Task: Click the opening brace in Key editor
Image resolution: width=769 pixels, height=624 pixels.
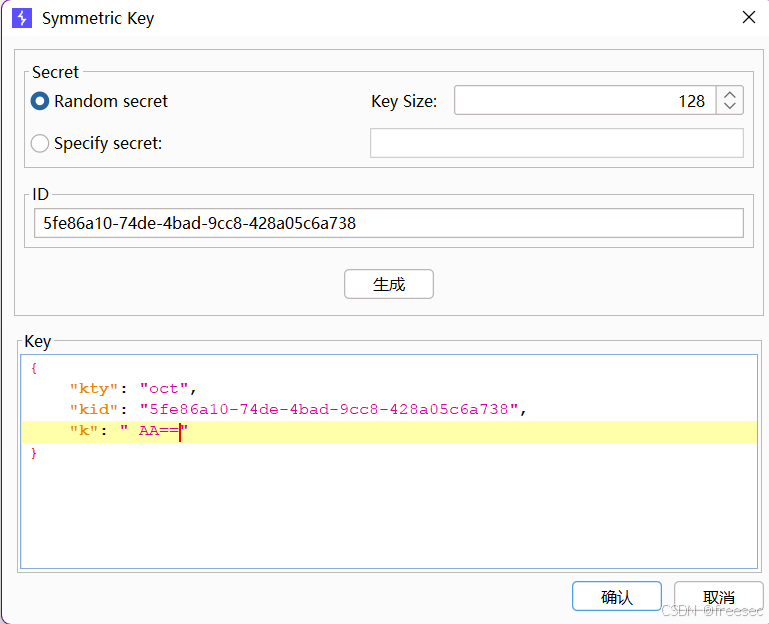Action: [x=34, y=368]
